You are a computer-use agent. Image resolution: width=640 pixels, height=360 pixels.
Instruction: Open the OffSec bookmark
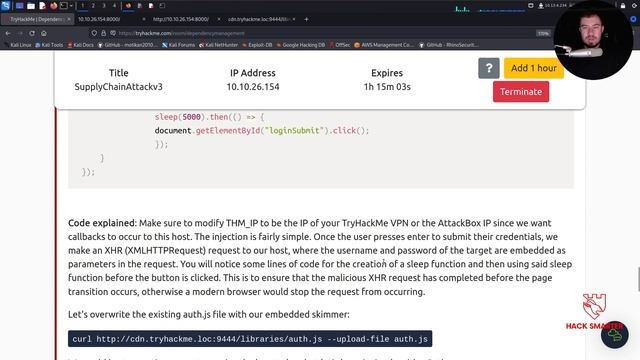click(x=340, y=45)
